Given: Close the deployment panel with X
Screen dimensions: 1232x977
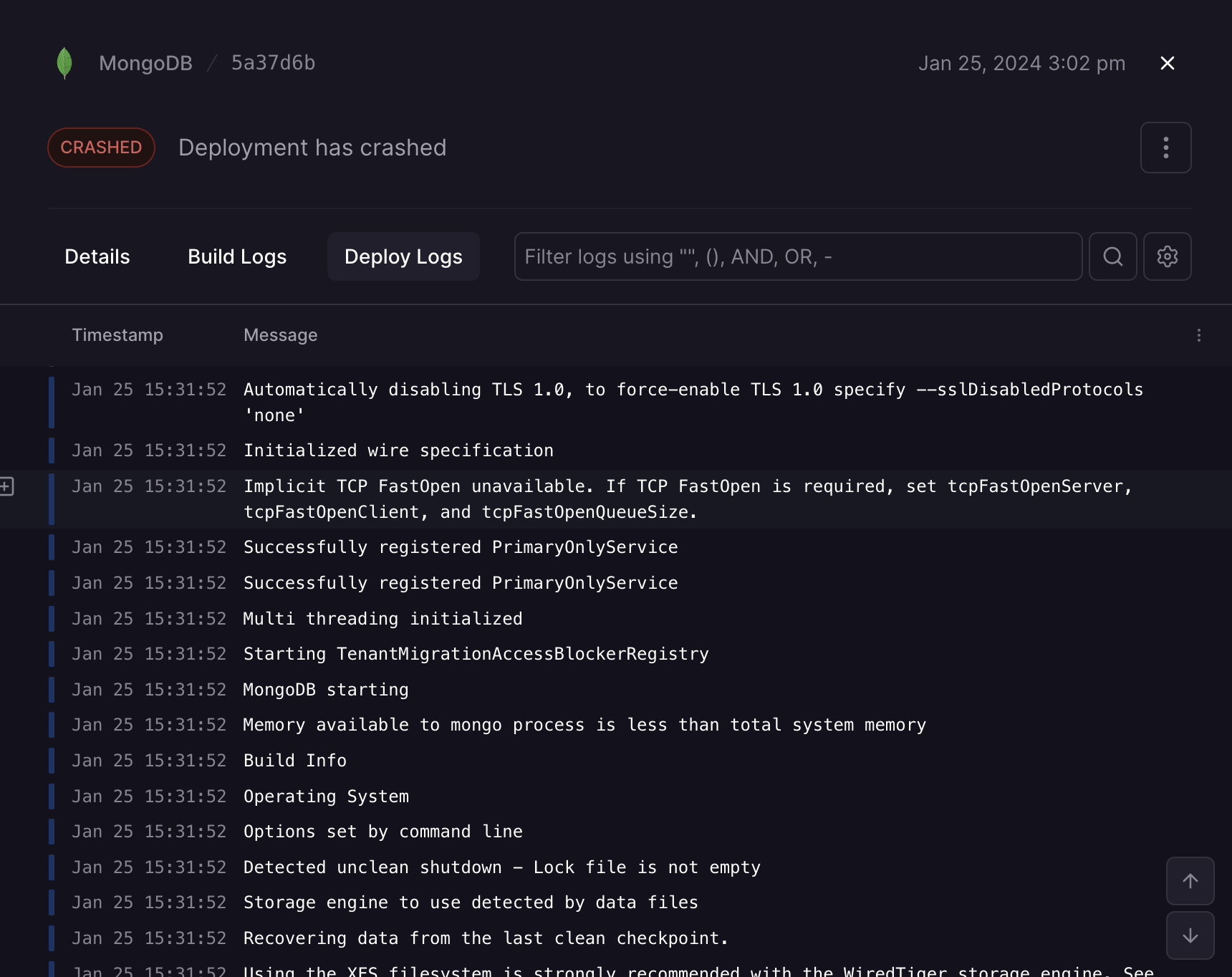Looking at the screenshot, I should pyautogui.click(x=1167, y=63).
